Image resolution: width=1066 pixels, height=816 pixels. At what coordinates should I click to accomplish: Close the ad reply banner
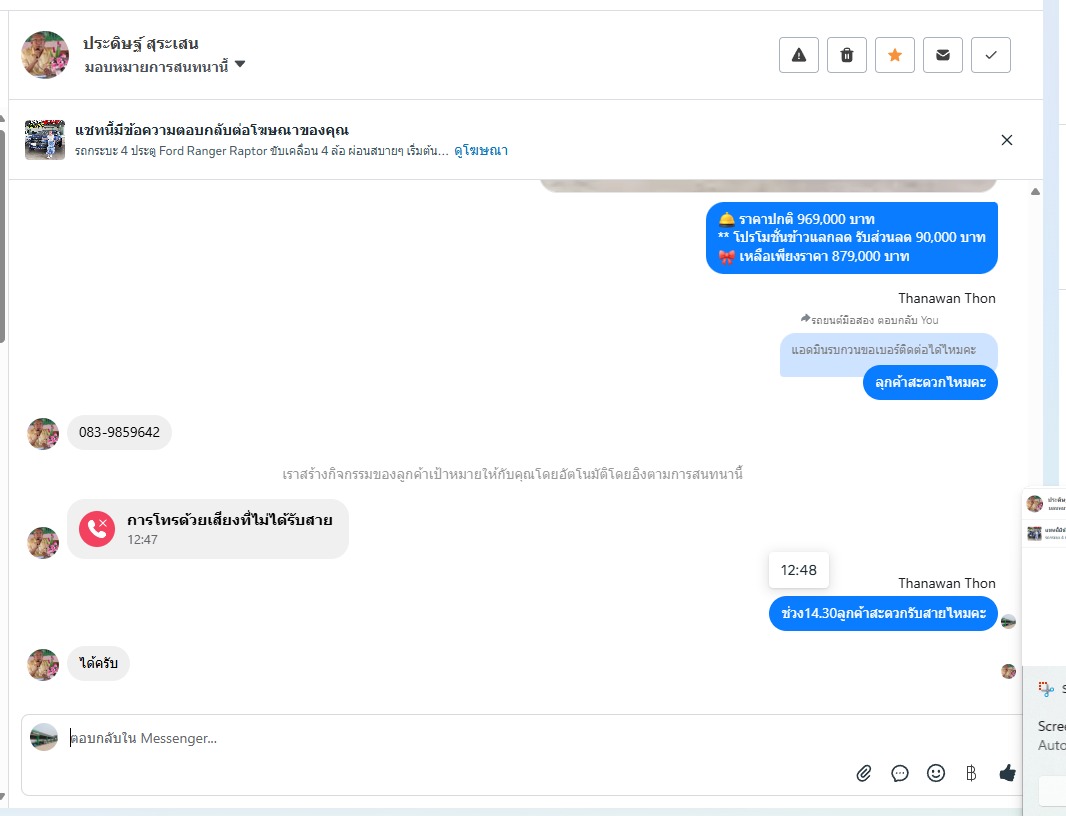coord(1007,140)
